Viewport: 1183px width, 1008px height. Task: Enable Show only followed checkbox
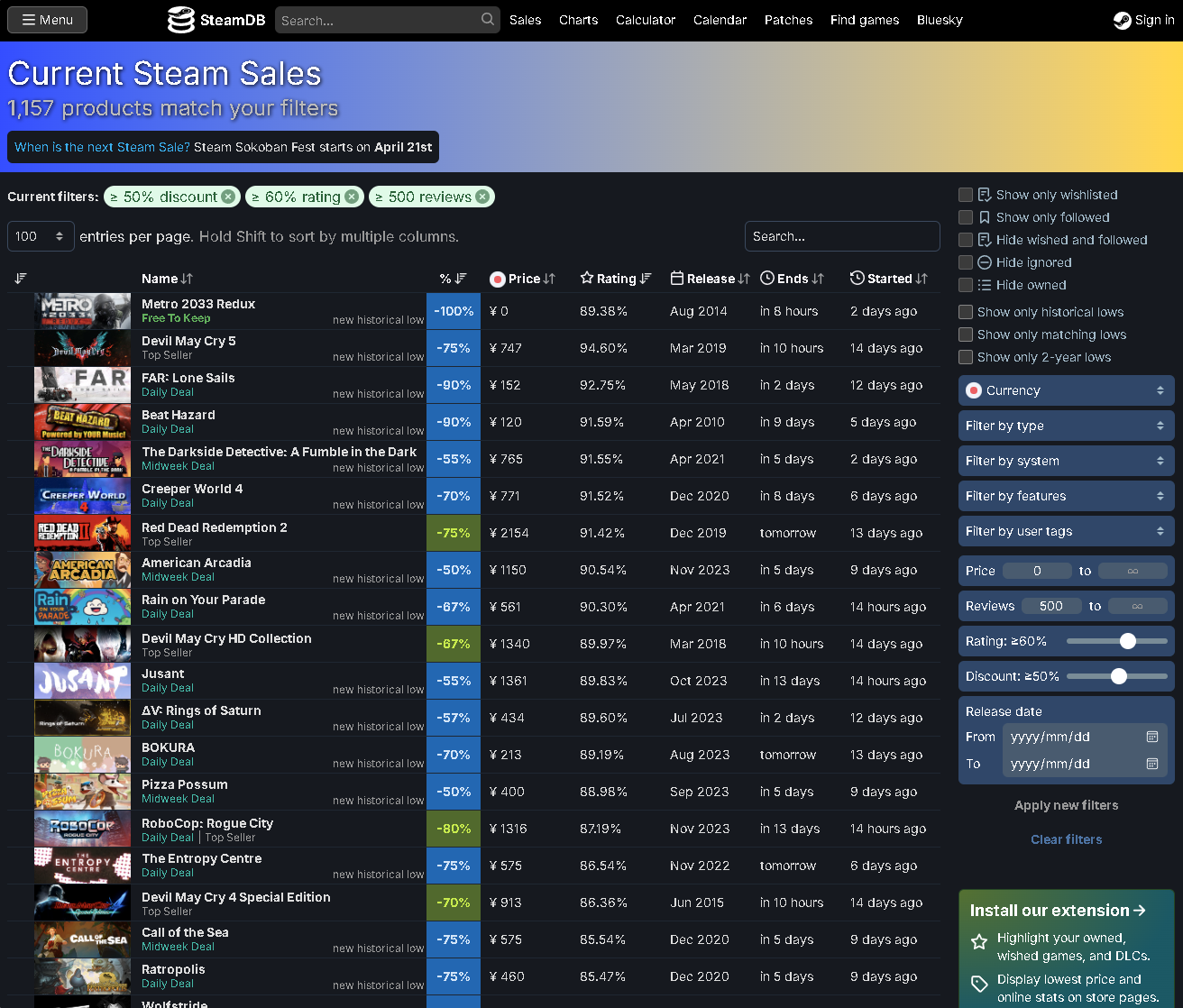click(966, 217)
